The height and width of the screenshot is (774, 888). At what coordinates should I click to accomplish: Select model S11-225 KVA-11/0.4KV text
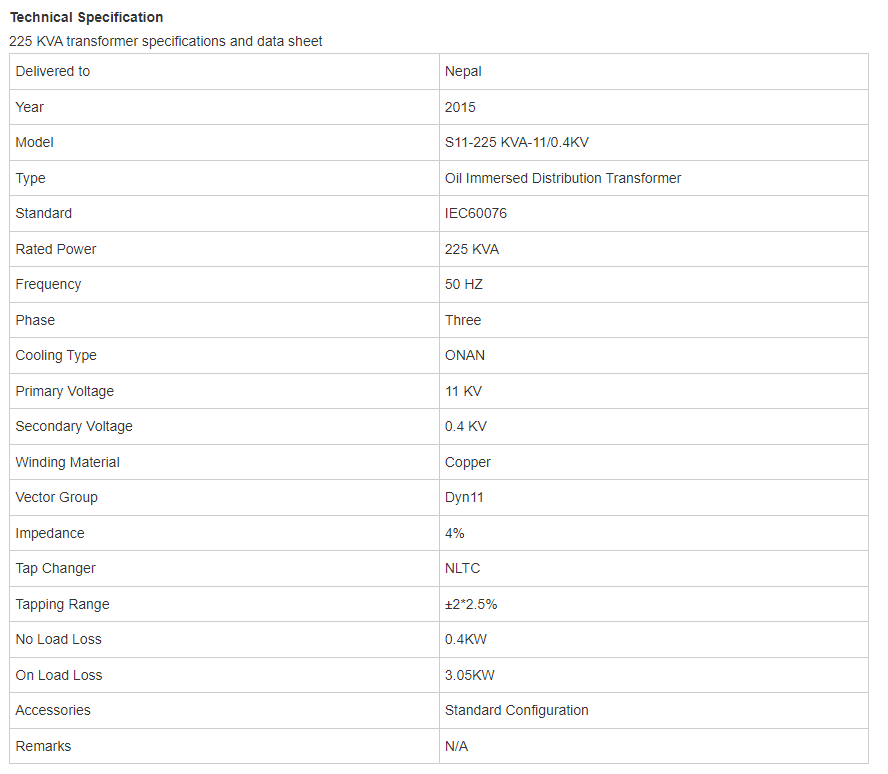click(516, 142)
